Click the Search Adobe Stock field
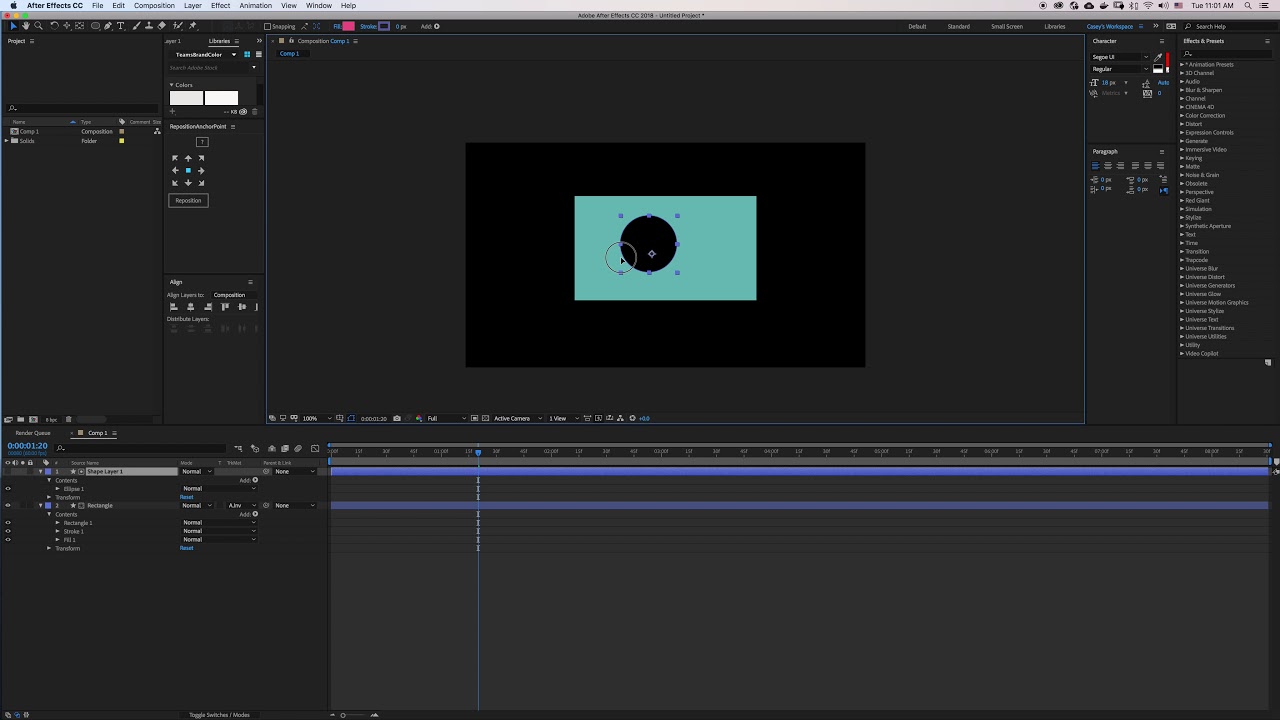The width and height of the screenshot is (1280, 720). [212, 67]
